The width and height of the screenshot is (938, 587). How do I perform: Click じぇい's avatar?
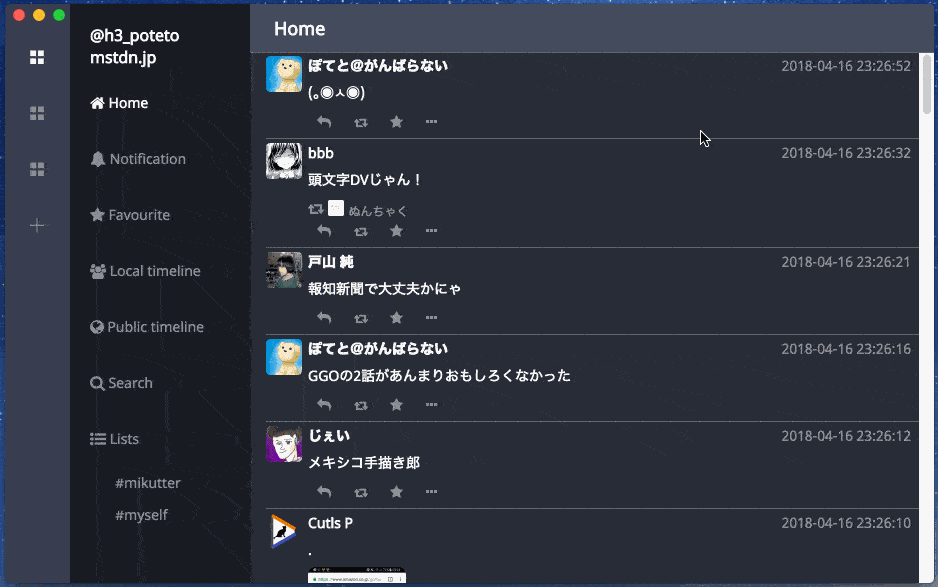(284, 444)
